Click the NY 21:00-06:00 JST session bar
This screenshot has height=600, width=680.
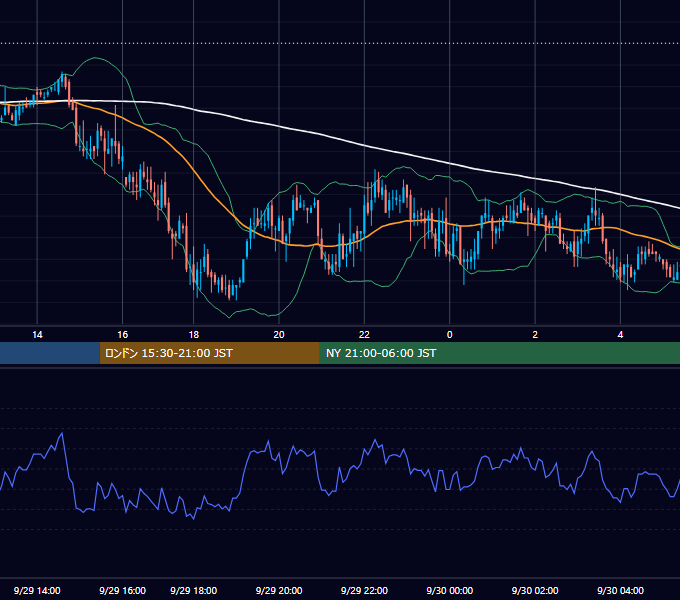click(x=500, y=353)
